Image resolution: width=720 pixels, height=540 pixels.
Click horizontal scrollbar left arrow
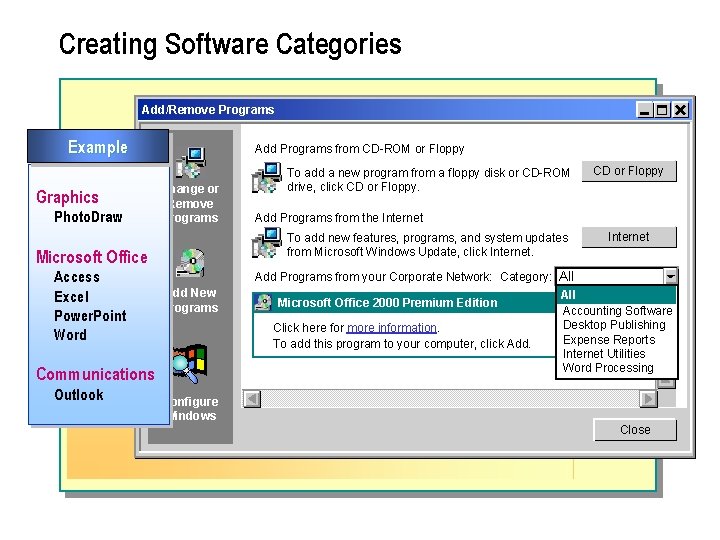252,399
